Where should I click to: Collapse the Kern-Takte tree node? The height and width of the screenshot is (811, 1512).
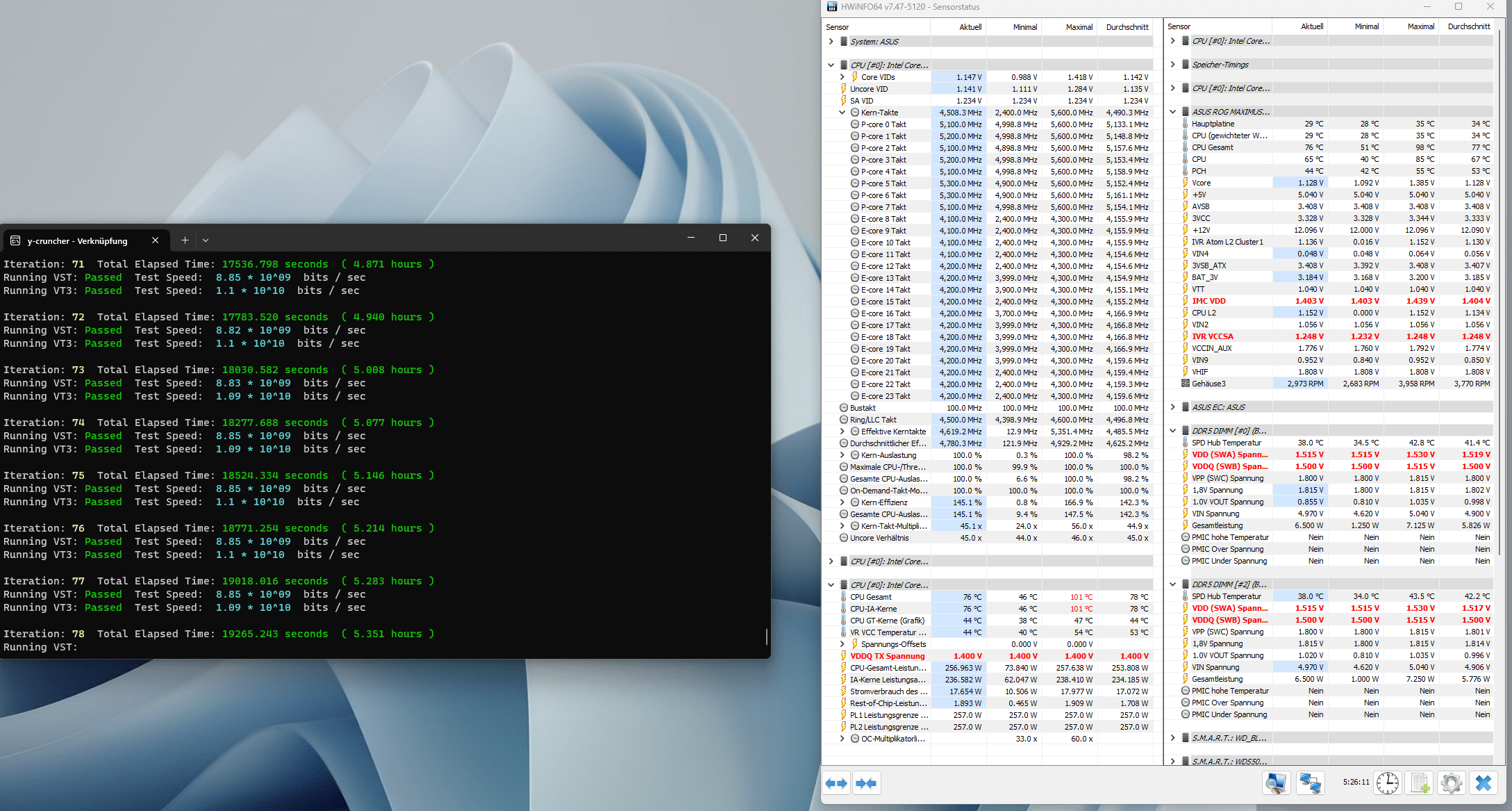point(842,113)
